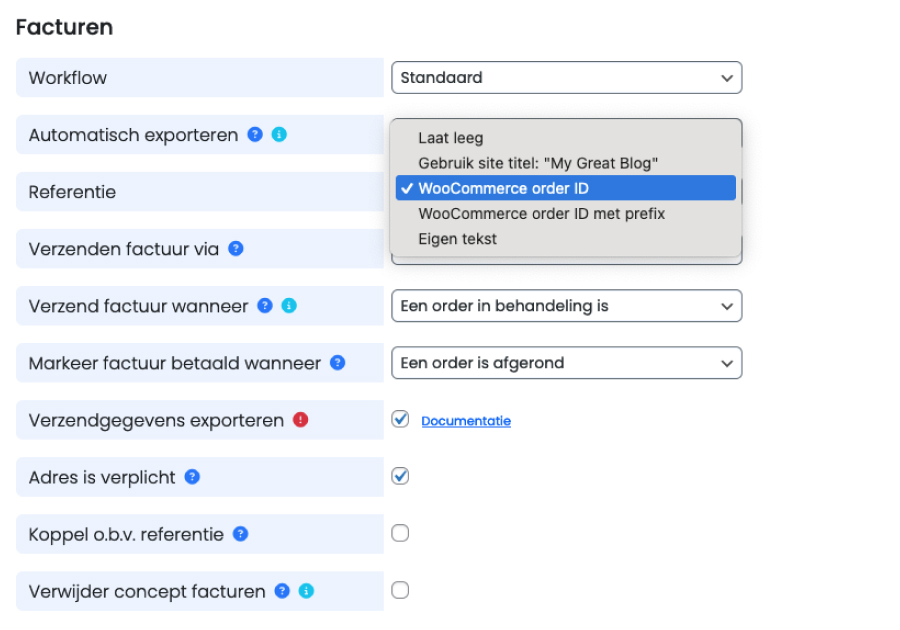Screen dimensions: 900x630
Task: Click help icon next to Verzenden factuur via
Action: point(236,248)
